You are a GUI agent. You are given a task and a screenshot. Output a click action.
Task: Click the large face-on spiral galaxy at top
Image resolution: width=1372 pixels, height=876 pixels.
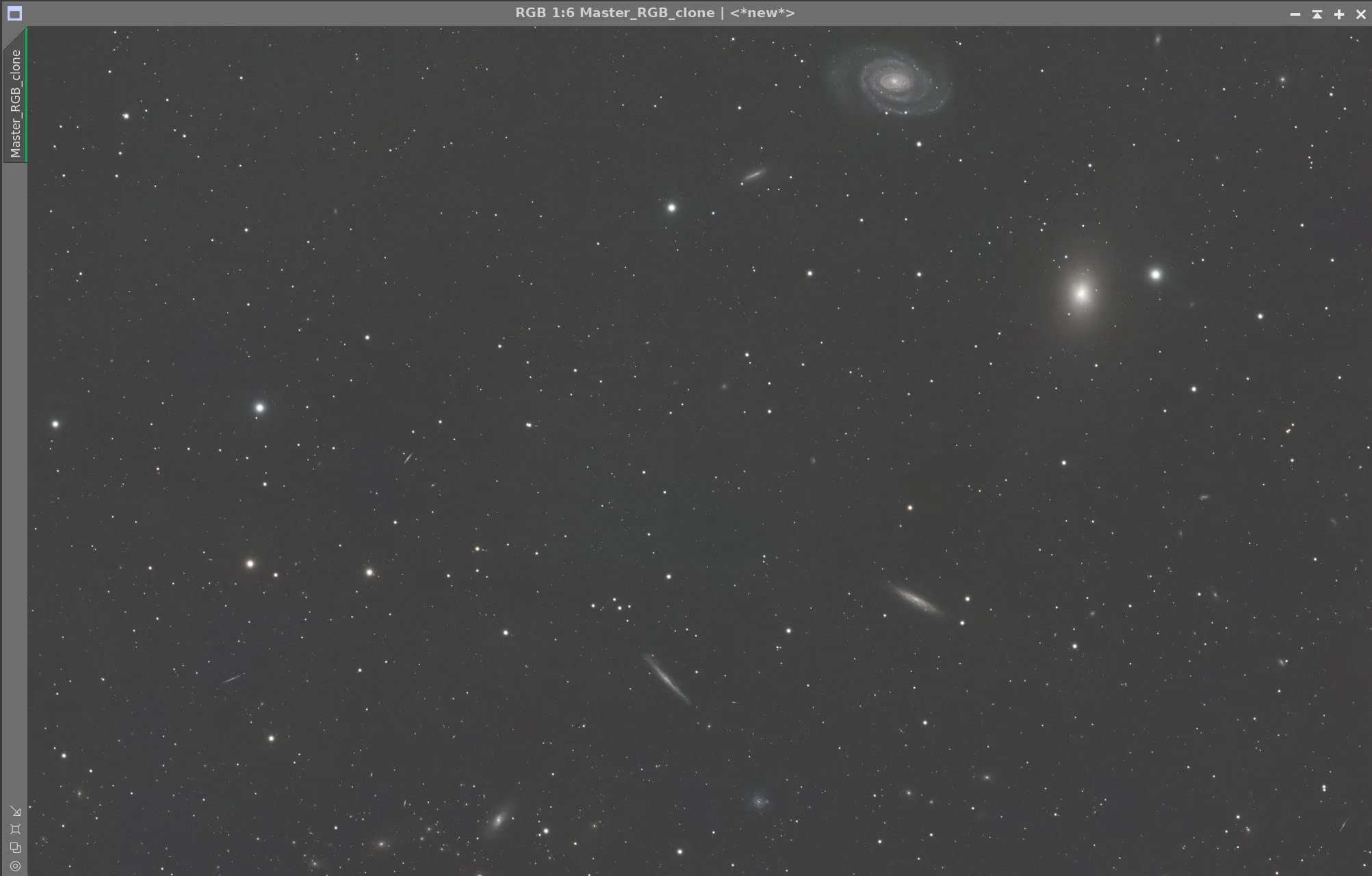[x=893, y=81]
